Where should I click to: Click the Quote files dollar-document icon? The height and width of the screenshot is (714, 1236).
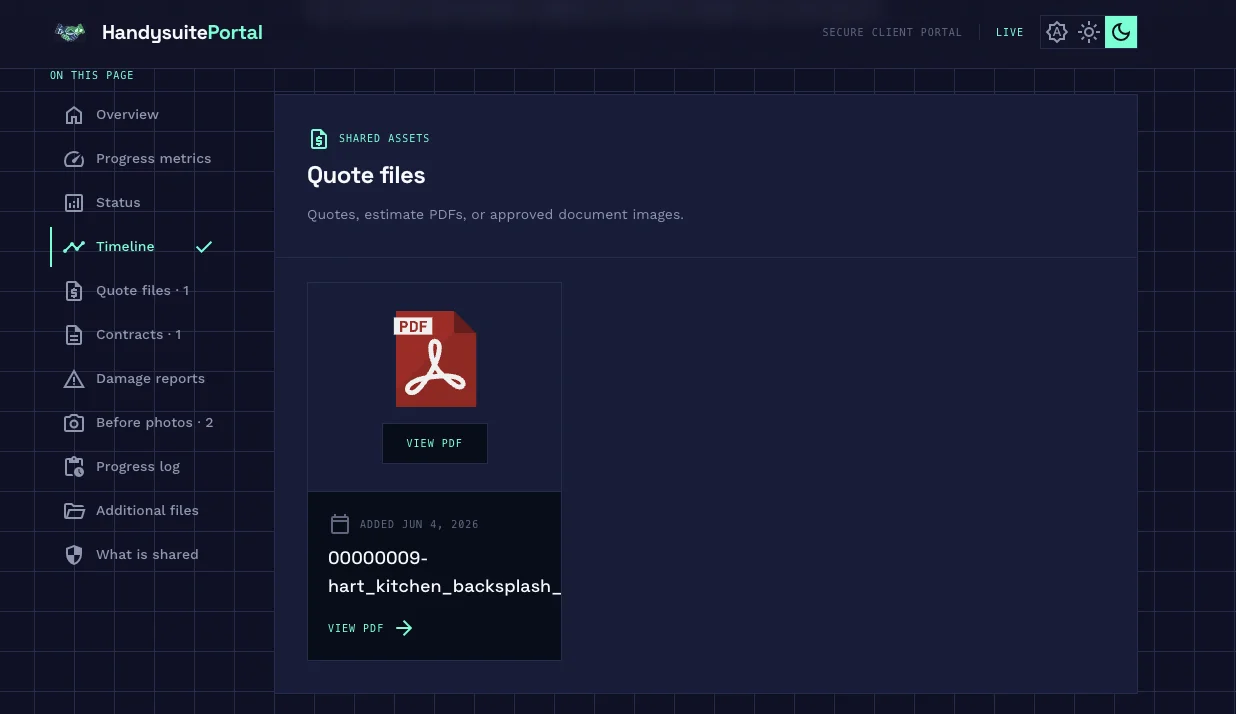point(74,291)
